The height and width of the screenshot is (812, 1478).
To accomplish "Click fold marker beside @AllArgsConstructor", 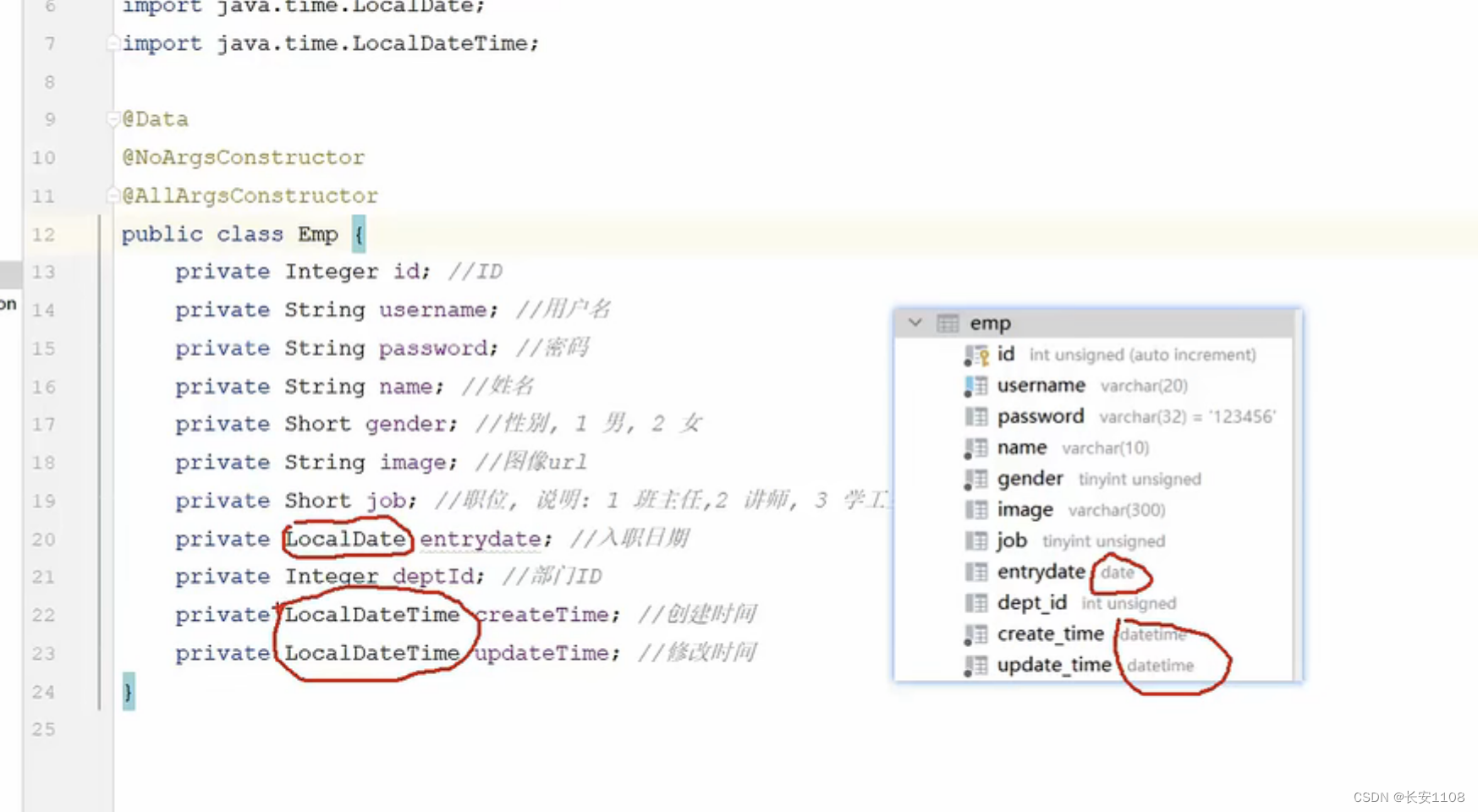I will click(x=113, y=196).
